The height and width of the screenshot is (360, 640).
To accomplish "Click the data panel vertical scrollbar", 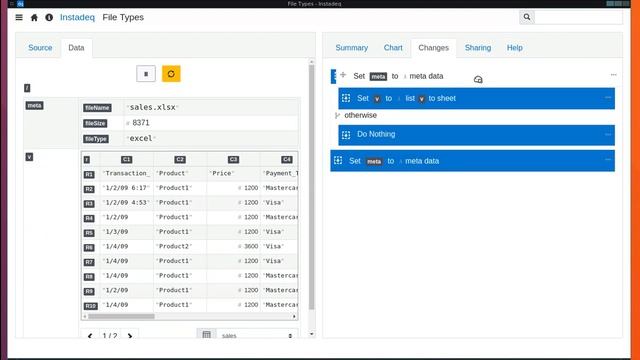I will point(312,187).
